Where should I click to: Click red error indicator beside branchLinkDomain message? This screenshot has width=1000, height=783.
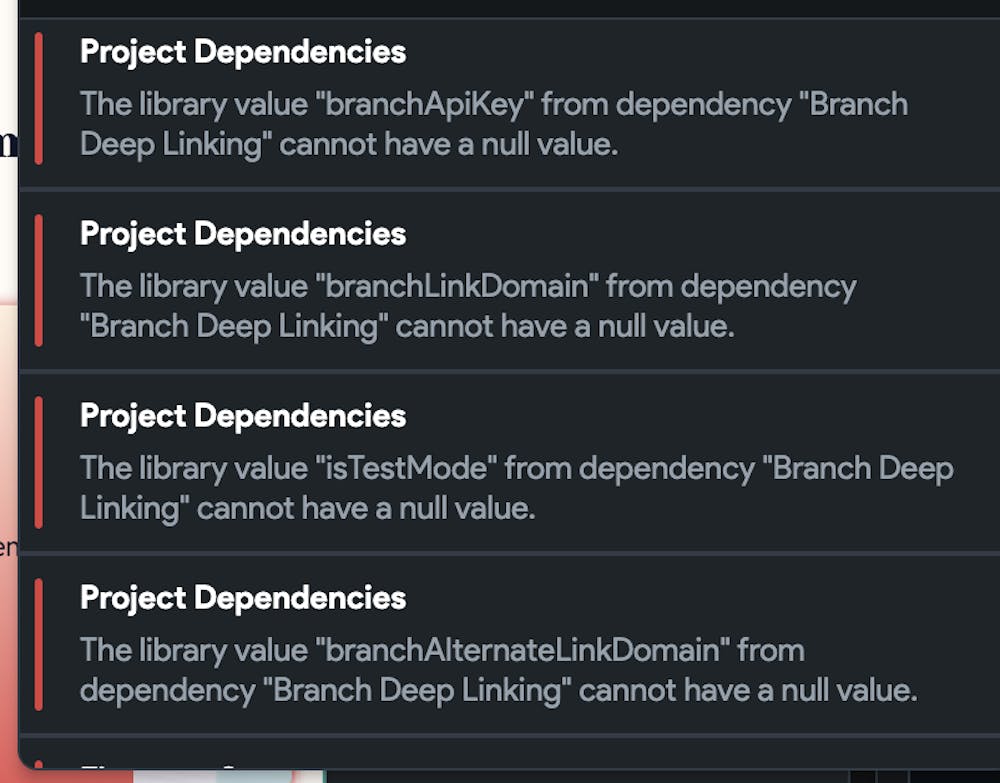coord(38,280)
